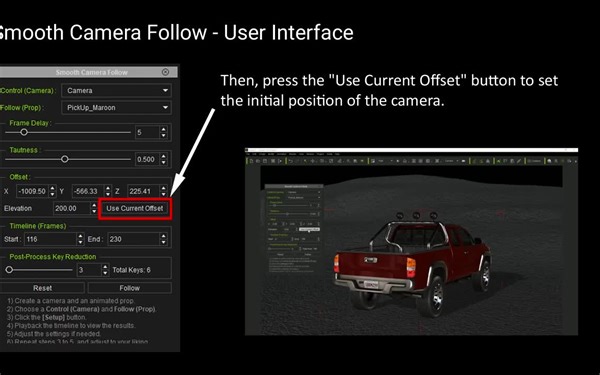Viewport: 600px width, 375px height.
Task: Click instruction 5 about adjusting settings
Action: pyautogui.click(x=54, y=334)
